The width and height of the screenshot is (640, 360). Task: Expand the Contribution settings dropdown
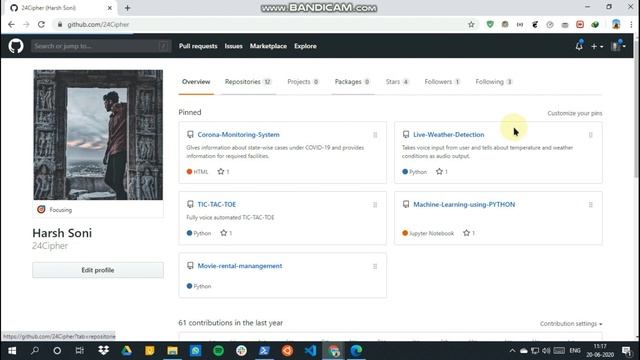click(571, 324)
